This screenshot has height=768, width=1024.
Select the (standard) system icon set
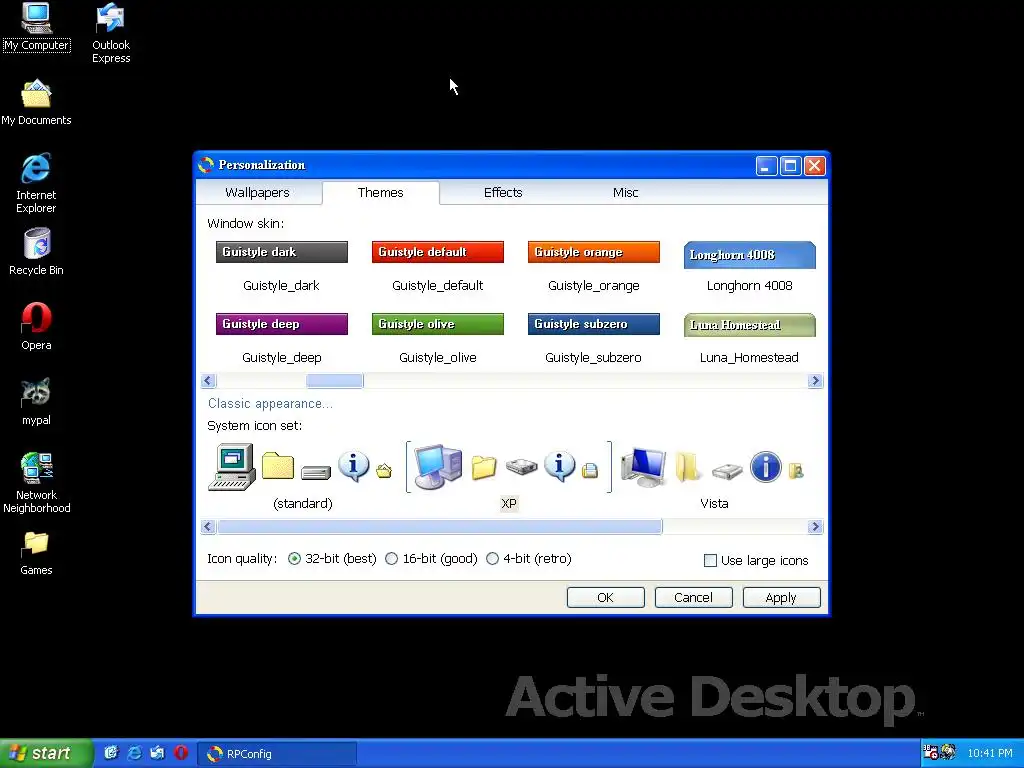click(x=302, y=475)
